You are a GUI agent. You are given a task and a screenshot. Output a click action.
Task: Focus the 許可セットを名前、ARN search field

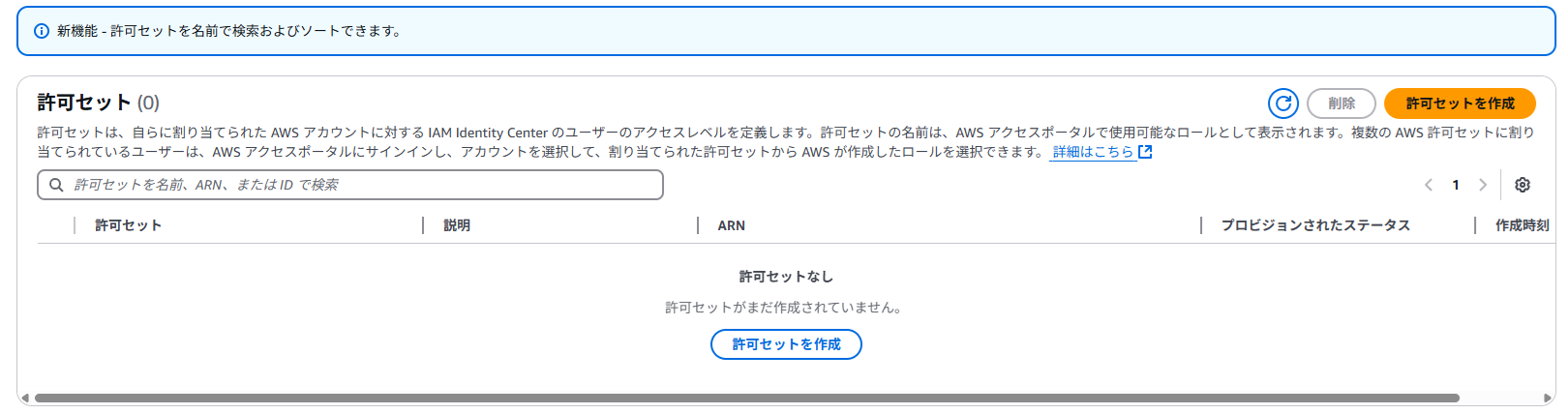tap(350, 185)
